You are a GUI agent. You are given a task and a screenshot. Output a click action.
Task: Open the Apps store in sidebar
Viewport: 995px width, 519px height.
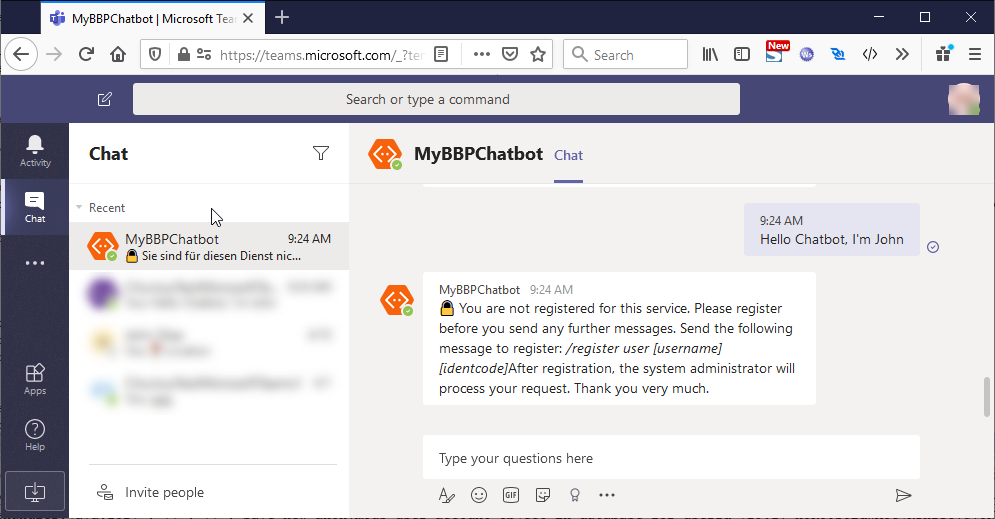(35, 379)
